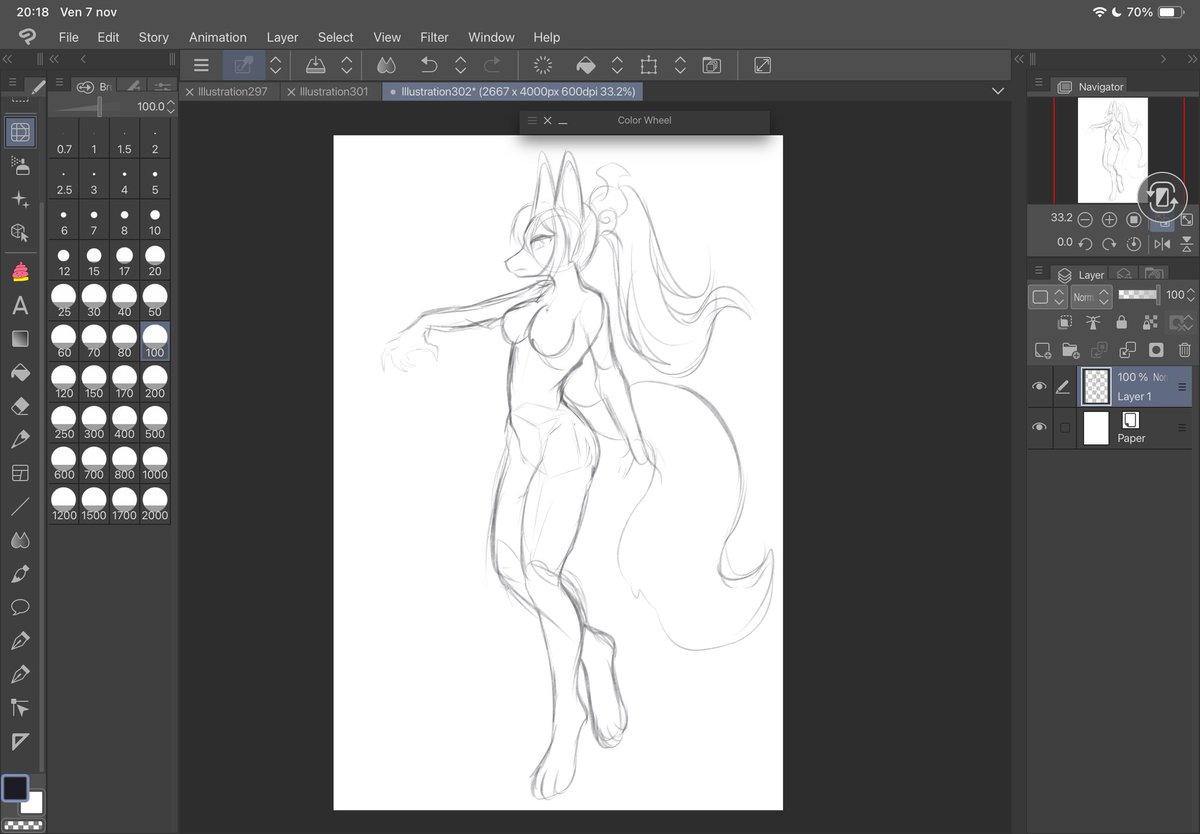
Task: Zoom in using the Navigator plus button
Action: [x=1109, y=219]
